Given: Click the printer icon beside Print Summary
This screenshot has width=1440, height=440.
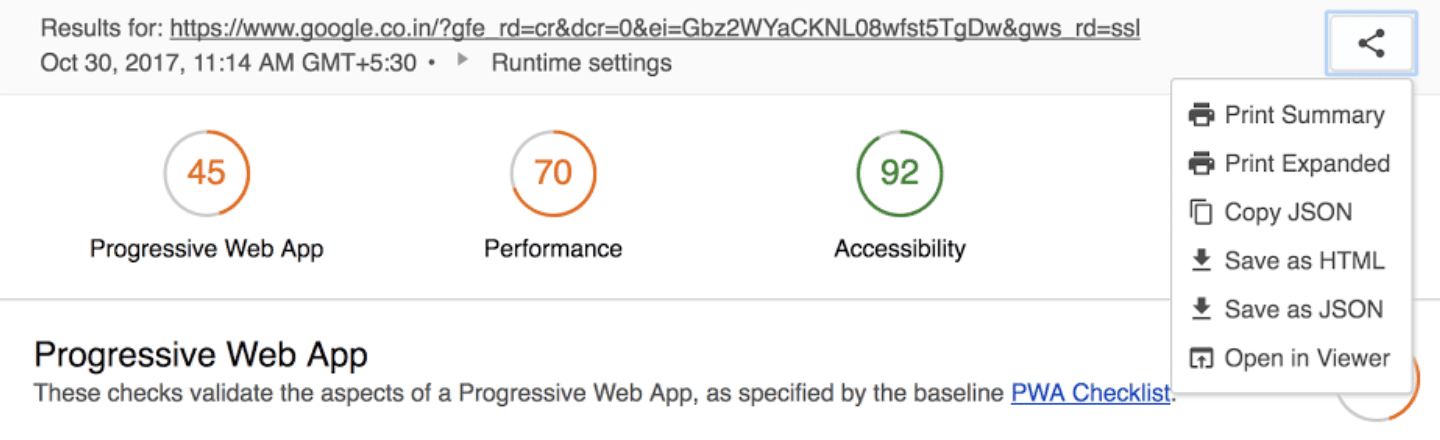Looking at the screenshot, I should 1201,115.
